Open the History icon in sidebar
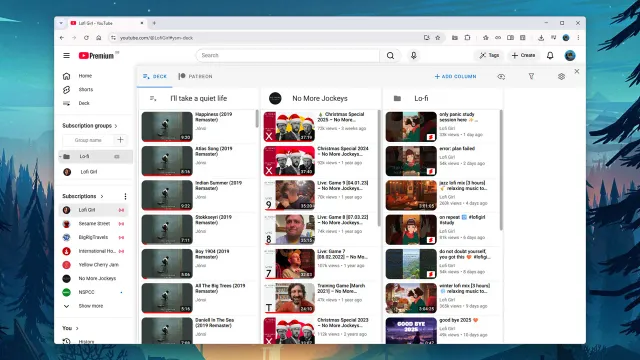 (67, 341)
